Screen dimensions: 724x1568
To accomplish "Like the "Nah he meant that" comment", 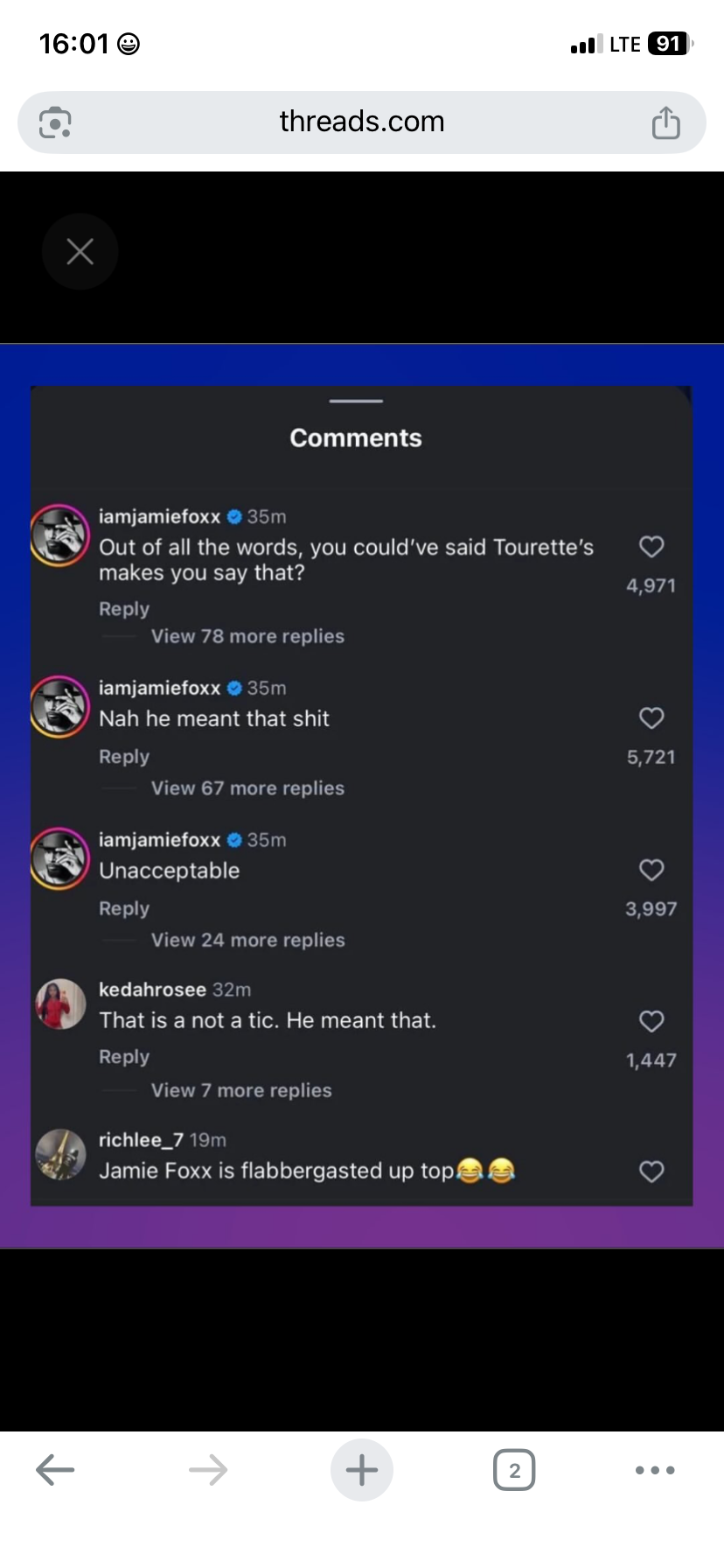I will [x=651, y=718].
